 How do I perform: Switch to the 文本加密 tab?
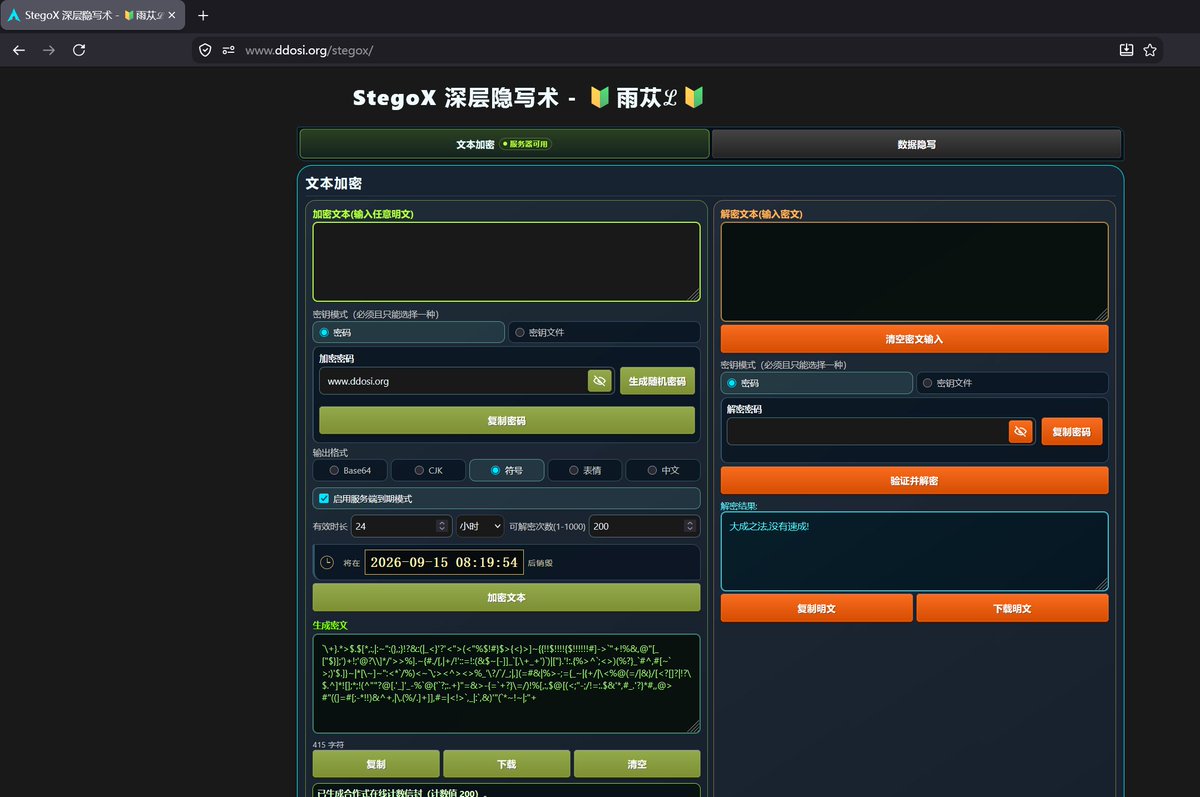click(x=504, y=144)
